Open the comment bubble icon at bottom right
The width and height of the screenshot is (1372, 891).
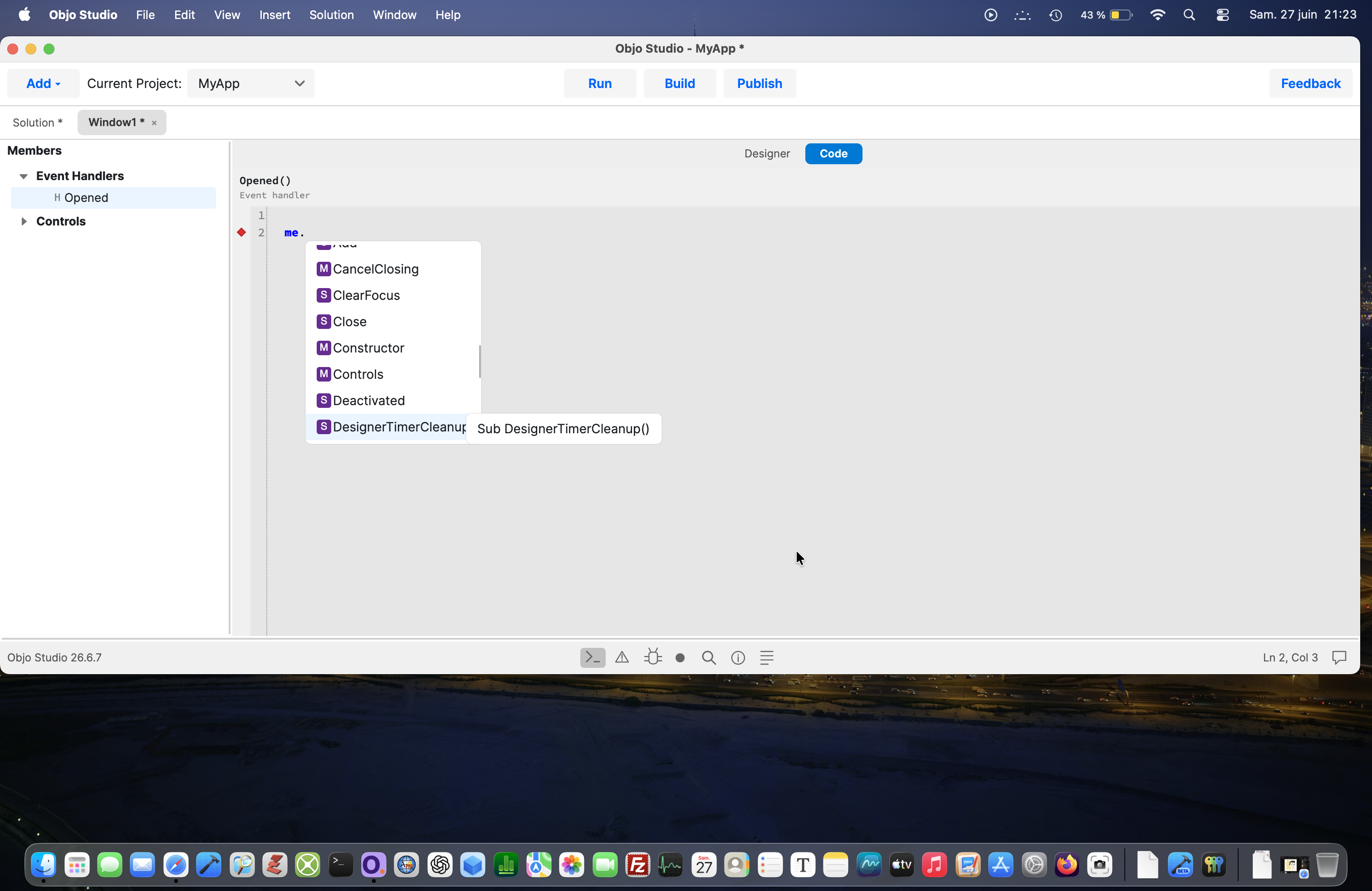click(1339, 657)
